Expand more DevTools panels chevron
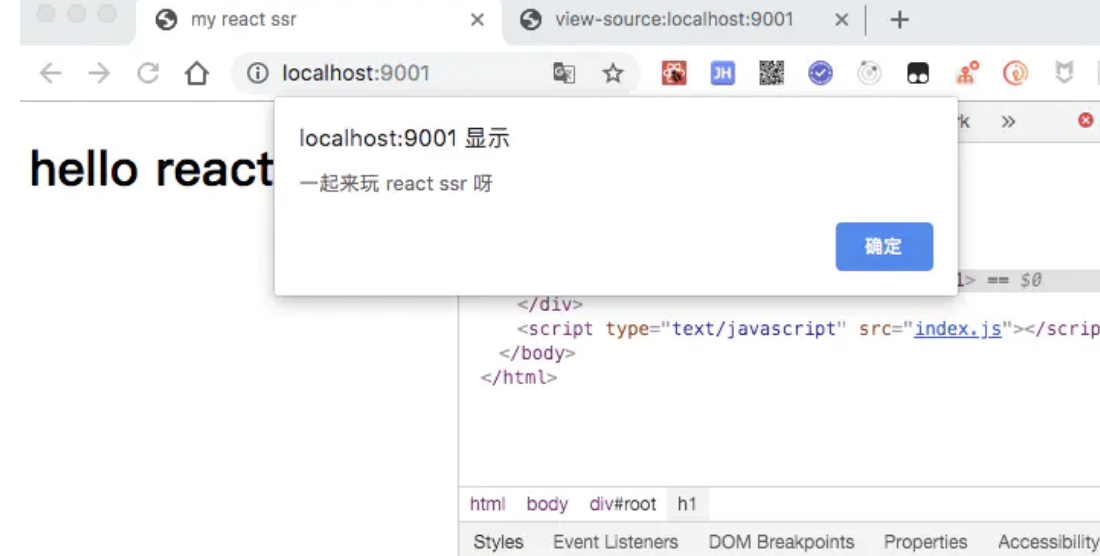 click(1008, 121)
